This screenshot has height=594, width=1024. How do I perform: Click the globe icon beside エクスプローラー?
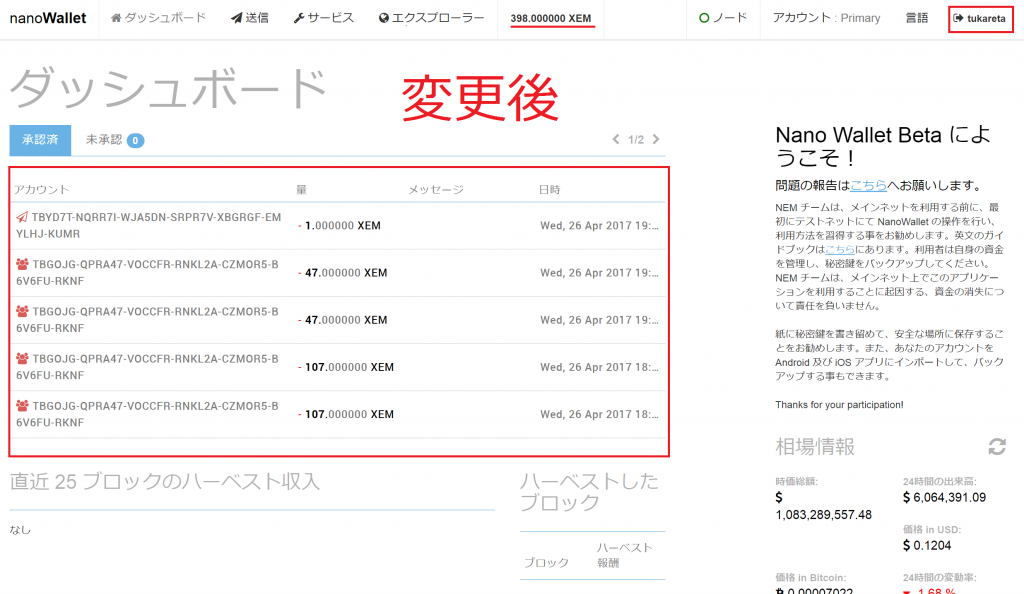[x=383, y=18]
